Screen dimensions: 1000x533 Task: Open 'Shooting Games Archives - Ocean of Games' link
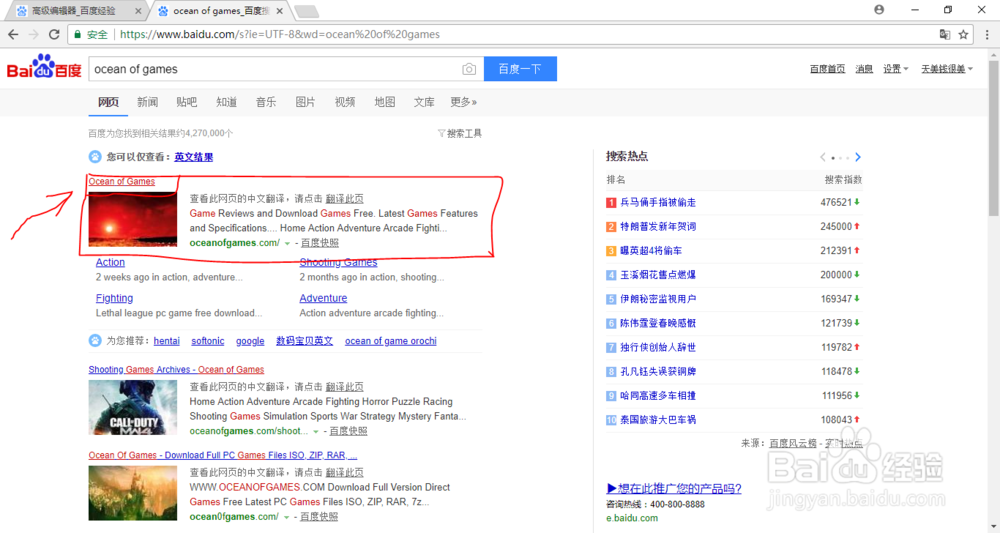pos(176,369)
